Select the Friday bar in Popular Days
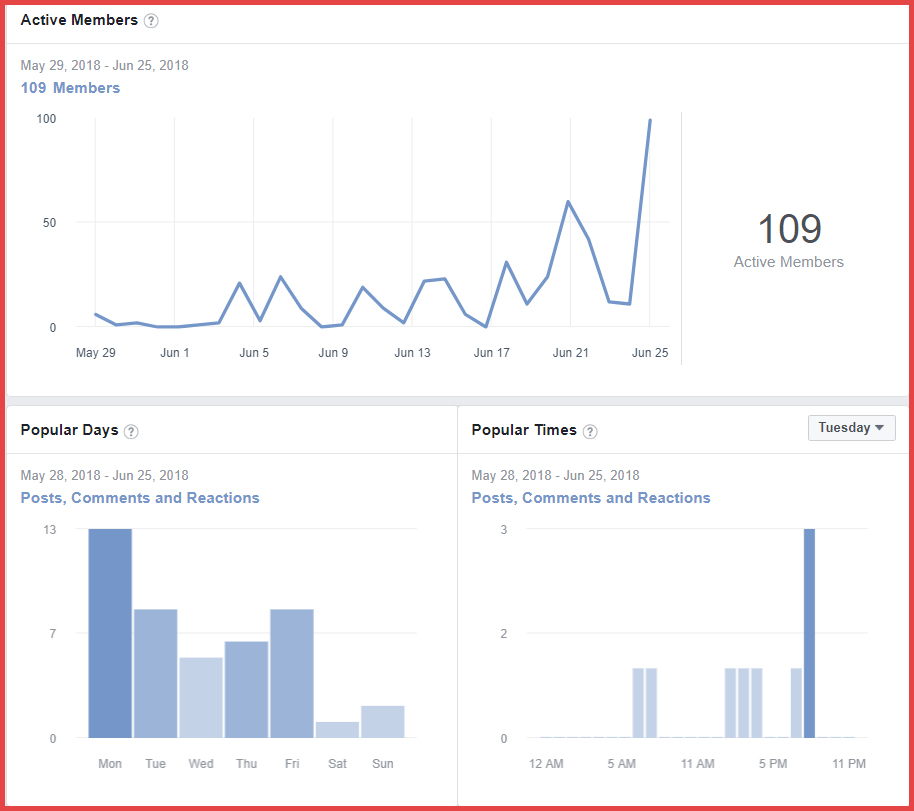The height and width of the screenshot is (811, 914). [292, 673]
